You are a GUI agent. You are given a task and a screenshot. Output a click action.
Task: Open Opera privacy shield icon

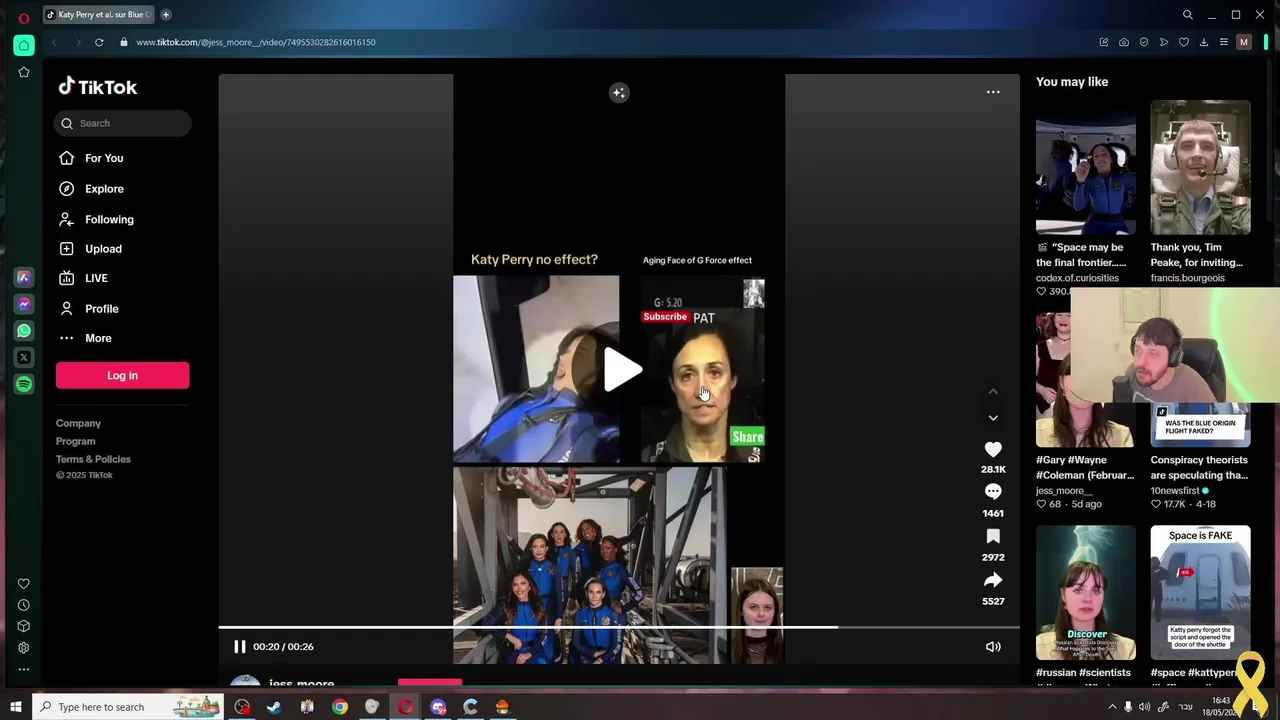pos(1144,42)
